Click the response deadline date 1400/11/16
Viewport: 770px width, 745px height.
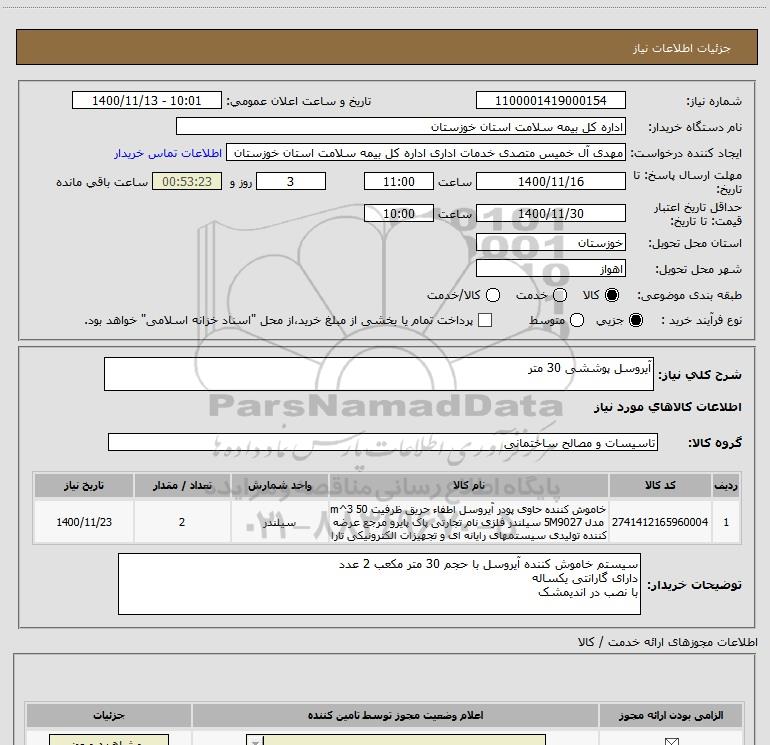tap(550, 181)
